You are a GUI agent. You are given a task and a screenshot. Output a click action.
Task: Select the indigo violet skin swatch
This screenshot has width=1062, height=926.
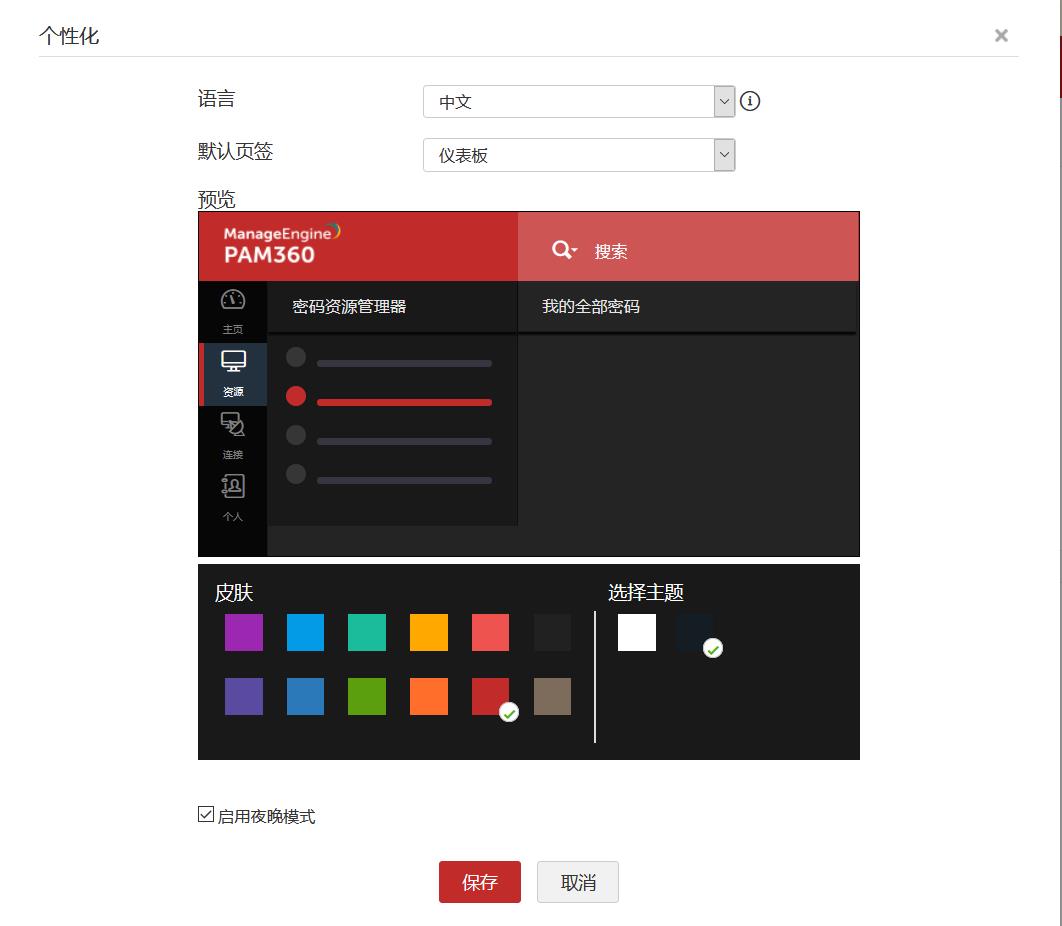coord(244,696)
